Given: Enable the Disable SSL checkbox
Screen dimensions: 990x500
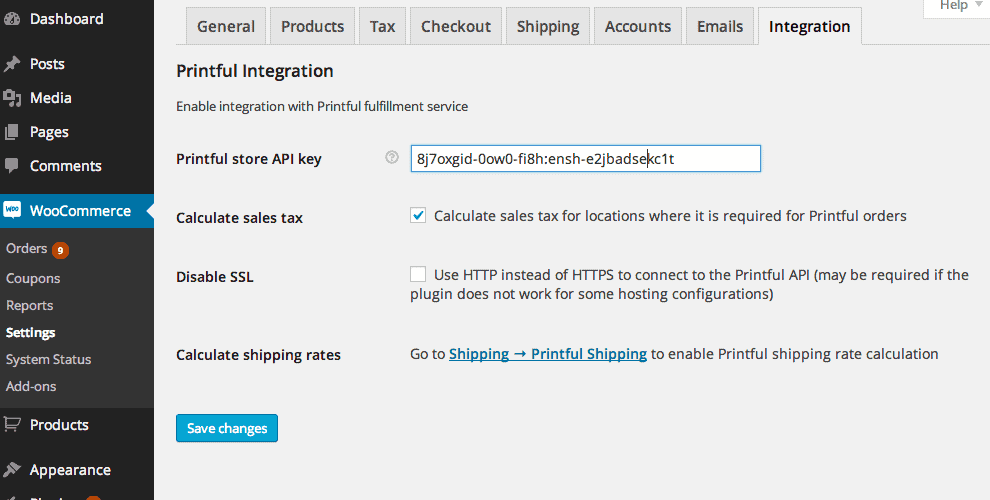Looking at the screenshot, I should 418,274.
